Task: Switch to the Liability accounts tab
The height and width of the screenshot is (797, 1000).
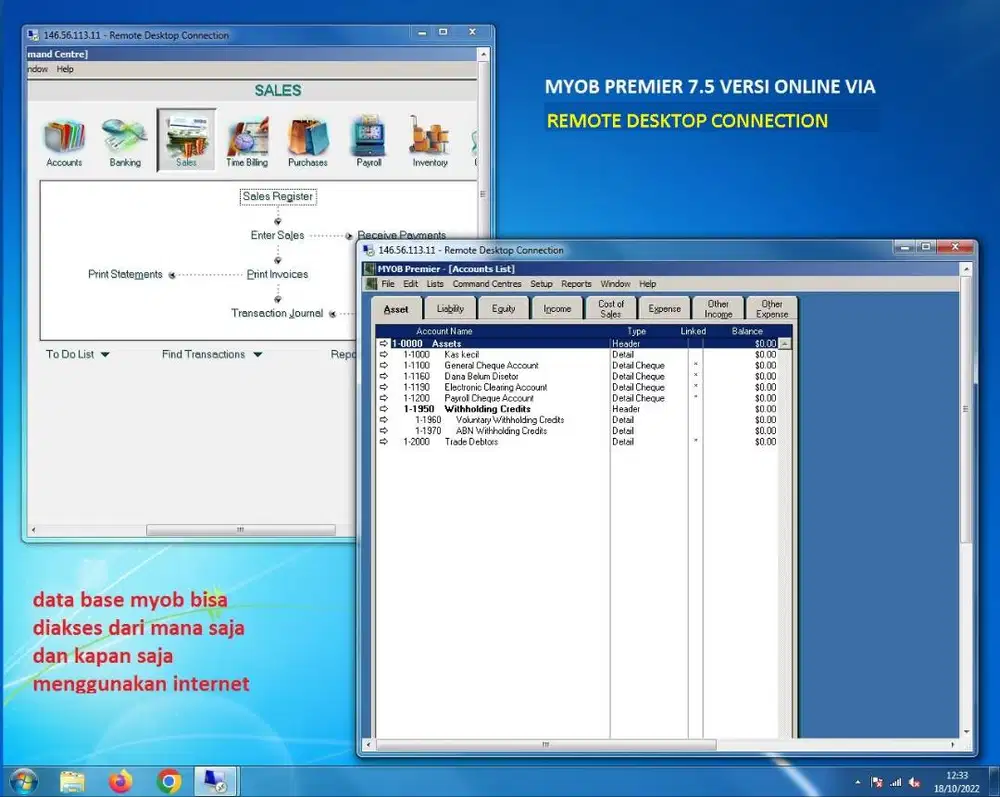Action: tap(450, 307)
